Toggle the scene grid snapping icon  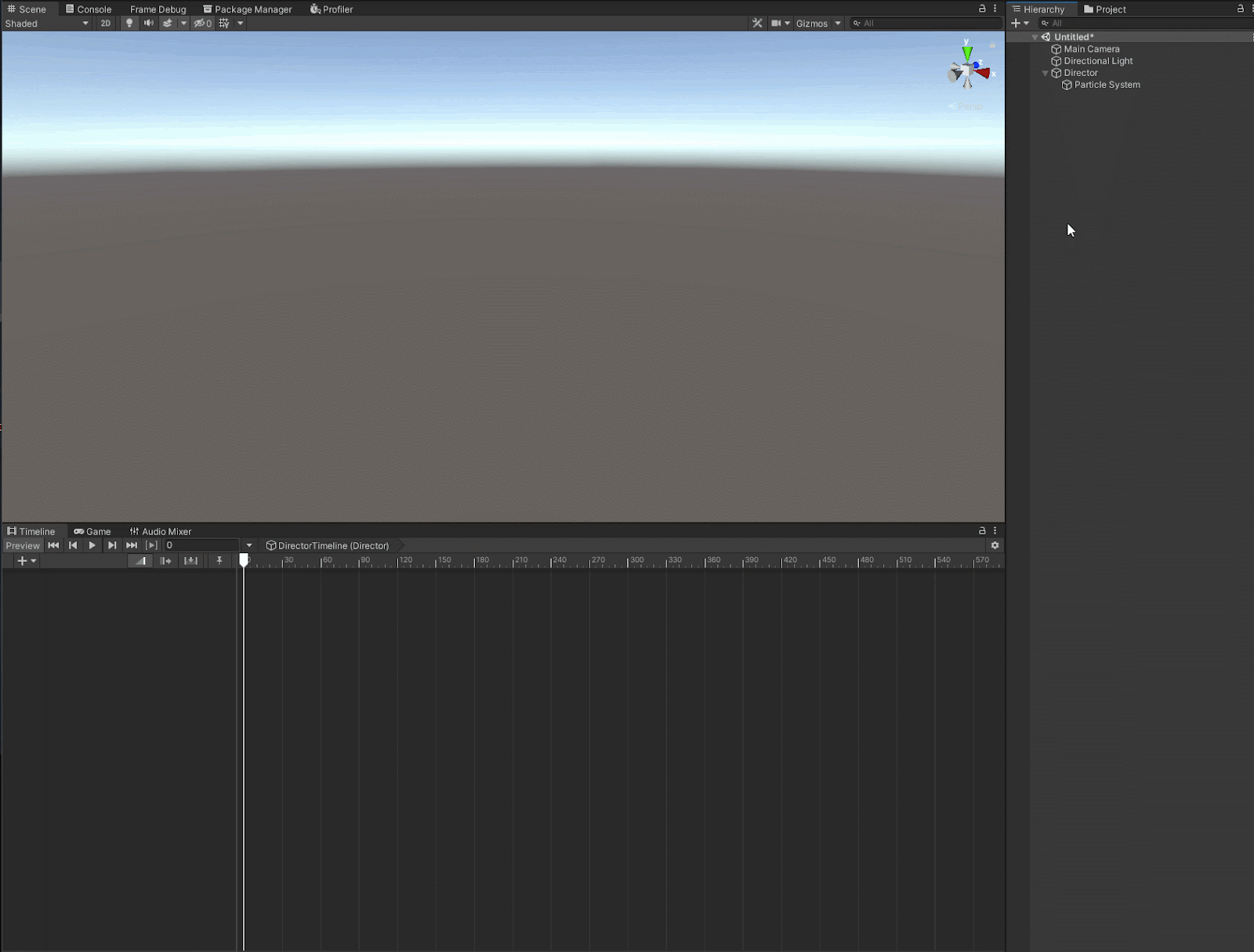(224, 24)
